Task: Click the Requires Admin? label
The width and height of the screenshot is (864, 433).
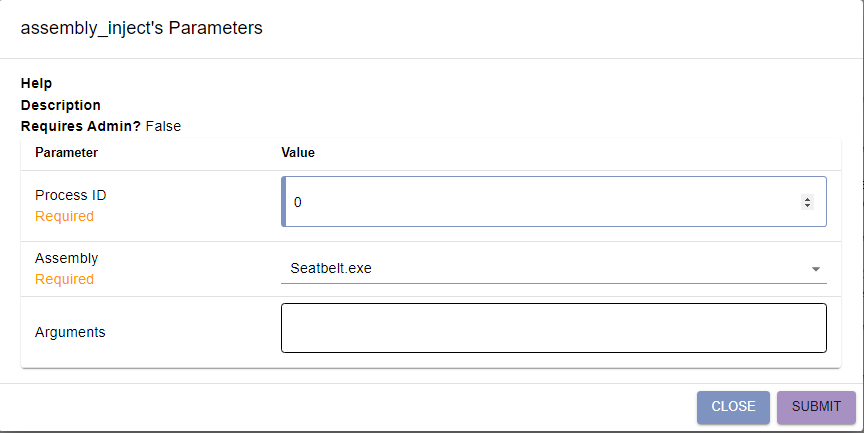Action: point(81,126)
